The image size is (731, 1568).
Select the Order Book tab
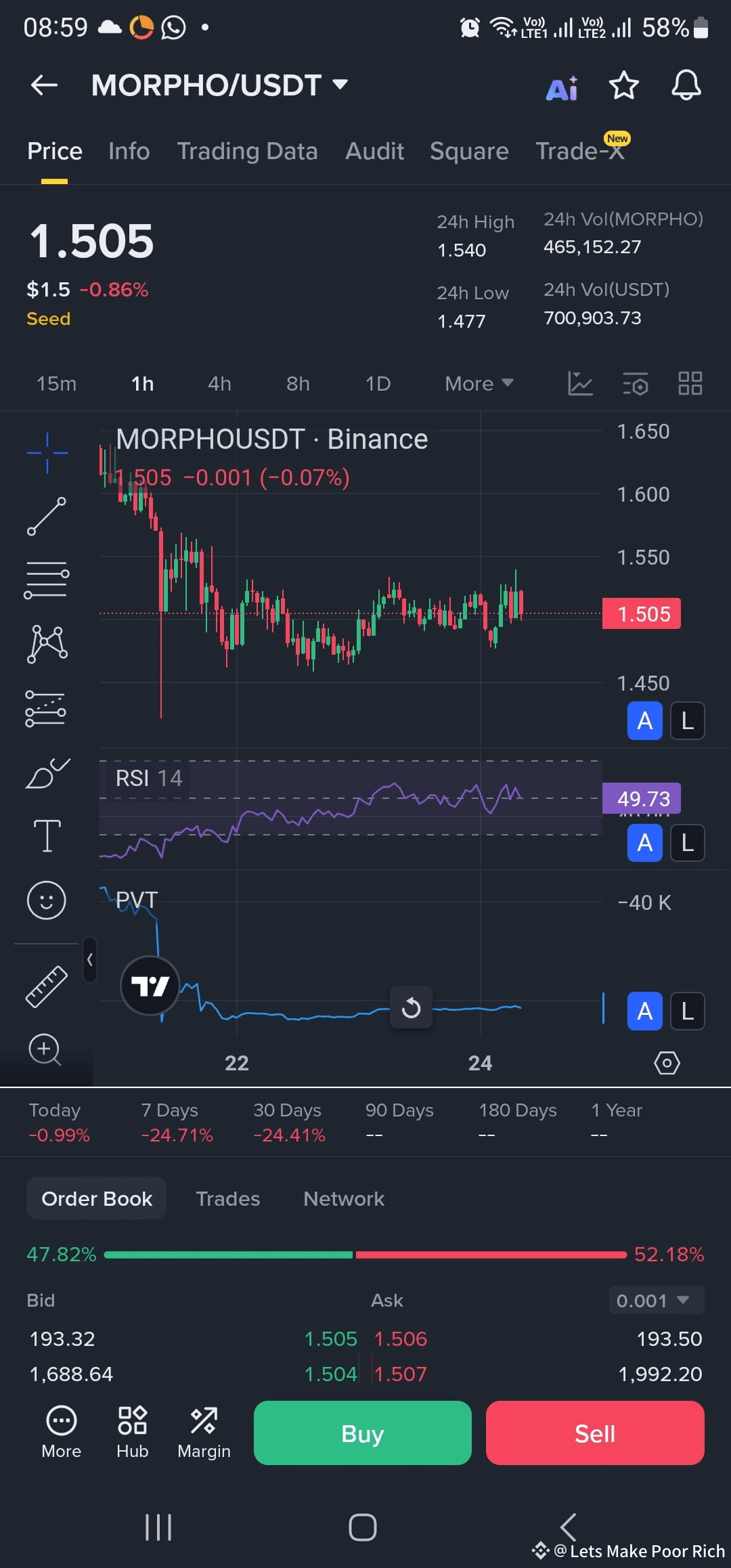(97, 1199)
